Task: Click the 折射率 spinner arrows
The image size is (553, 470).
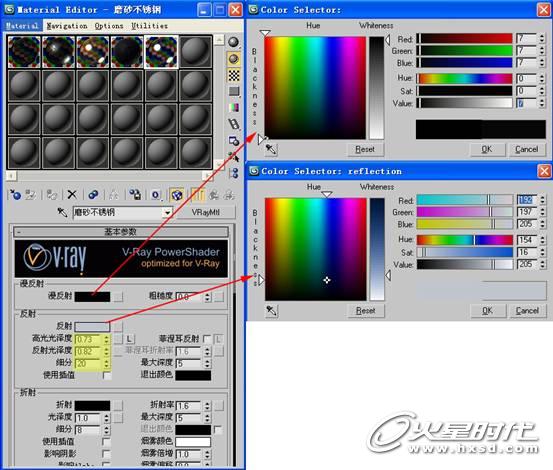Action: (x=207, y=406)
